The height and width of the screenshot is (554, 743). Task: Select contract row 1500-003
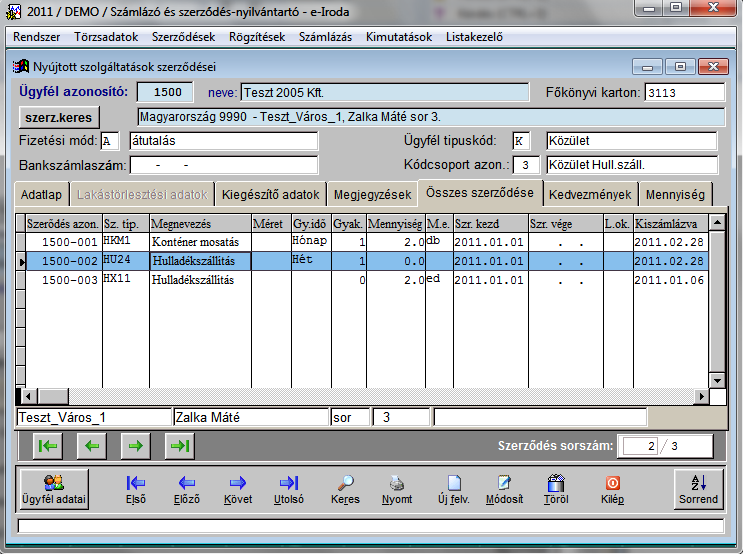[x=62, y=280]
